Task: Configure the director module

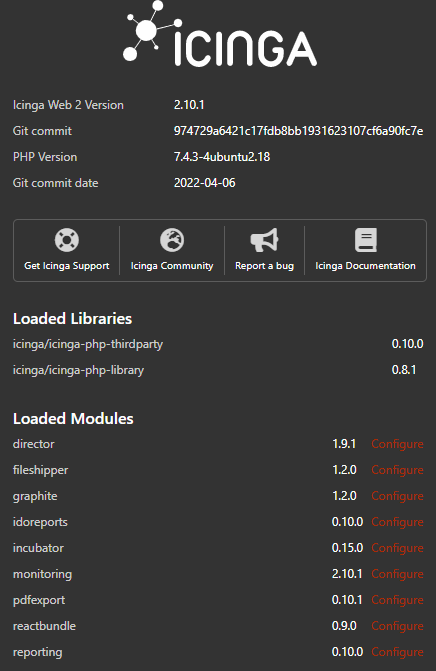Action: 397,444
